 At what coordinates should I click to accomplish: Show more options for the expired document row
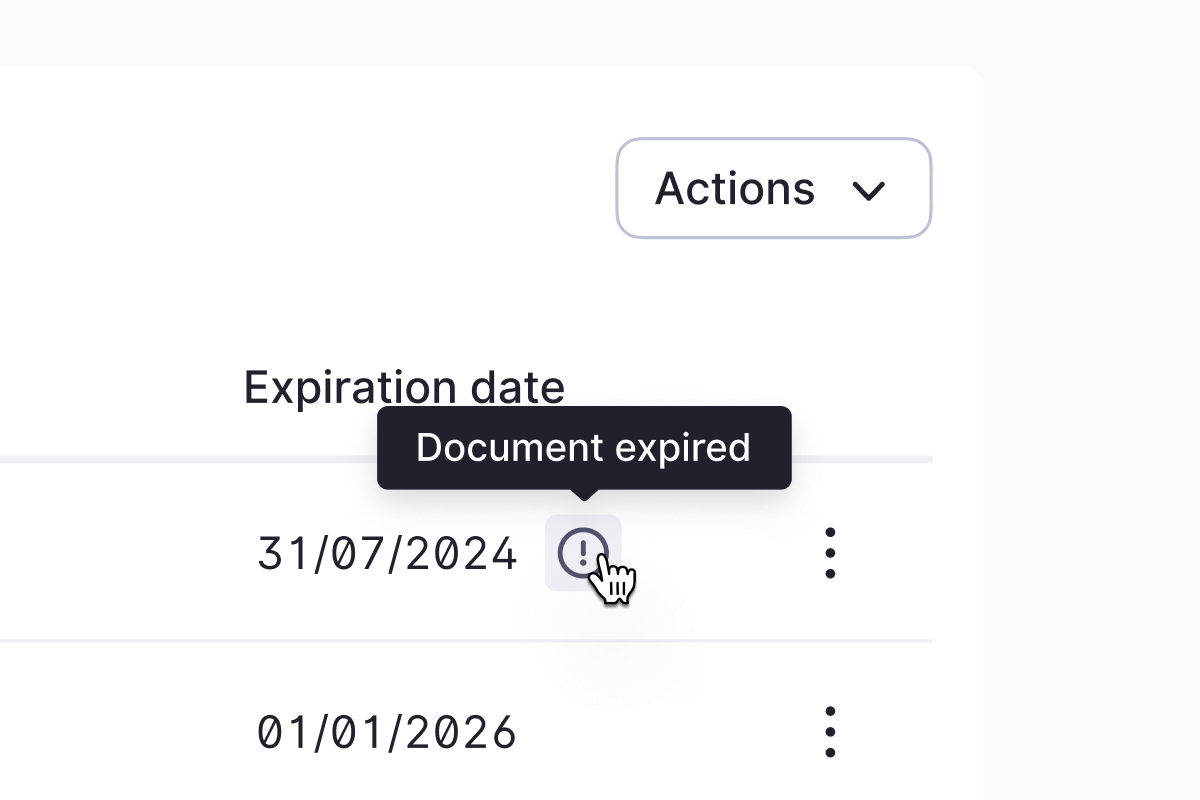tap(830, 553)
